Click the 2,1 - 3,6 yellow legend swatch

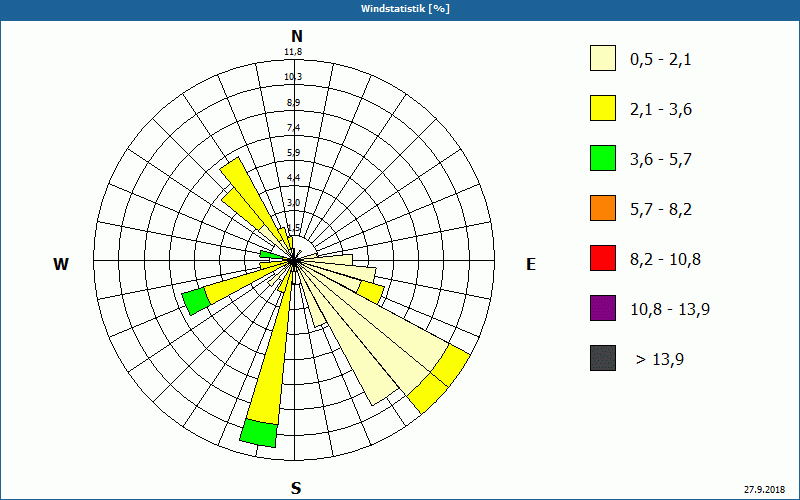(x=603, y=108)
